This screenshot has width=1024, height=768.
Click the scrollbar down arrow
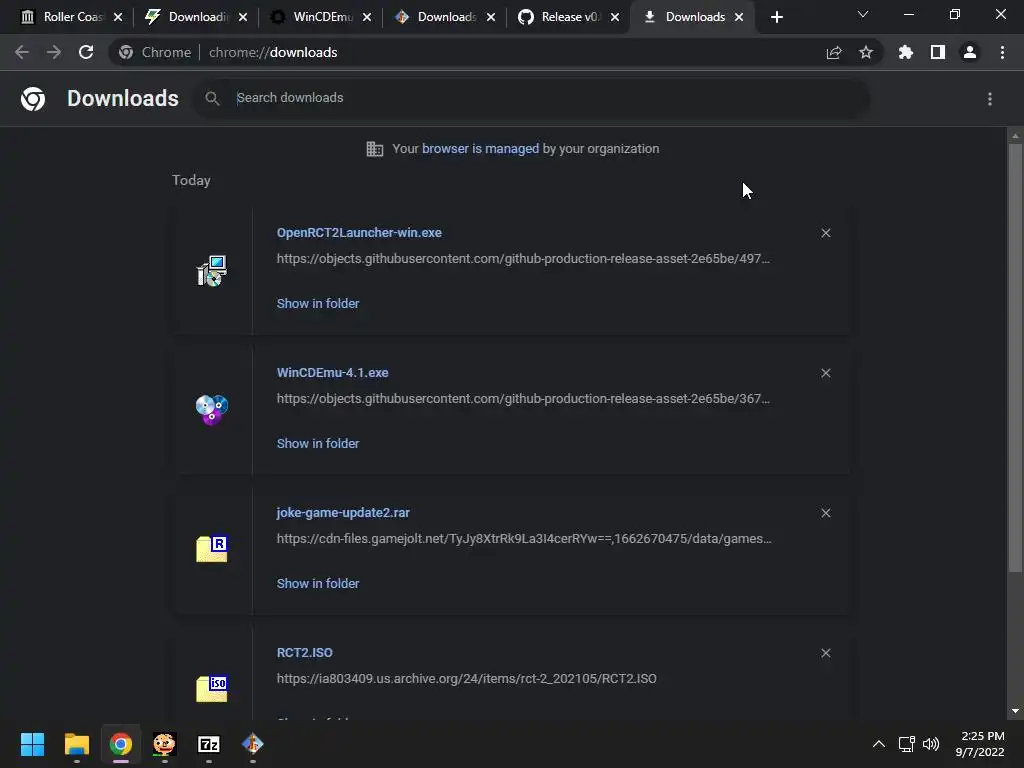(x=1015, y=712)
